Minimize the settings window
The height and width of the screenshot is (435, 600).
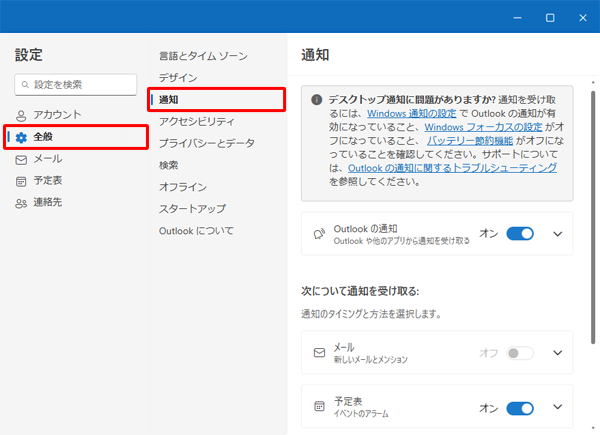coord(517,18)
